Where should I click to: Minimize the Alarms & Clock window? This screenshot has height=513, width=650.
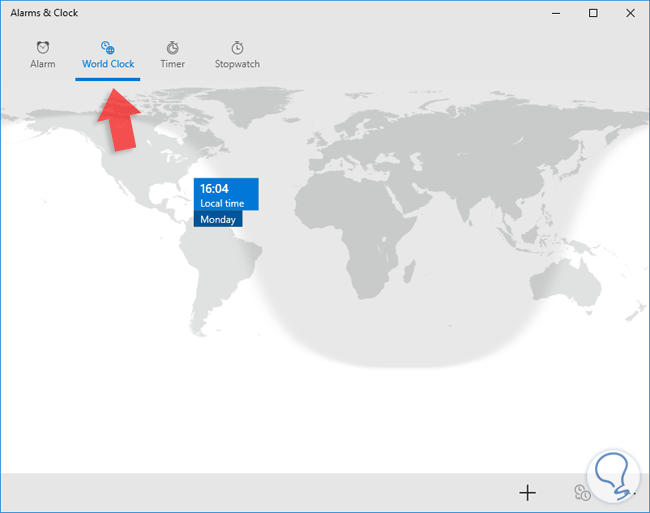click(x=556, y=13)
